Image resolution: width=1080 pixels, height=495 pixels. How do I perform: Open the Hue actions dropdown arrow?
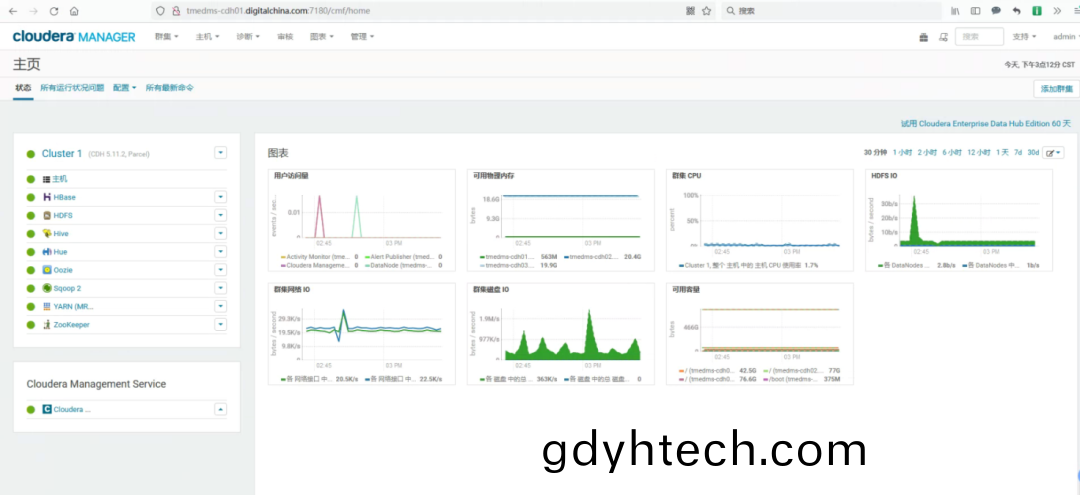(x=220, y=252)
